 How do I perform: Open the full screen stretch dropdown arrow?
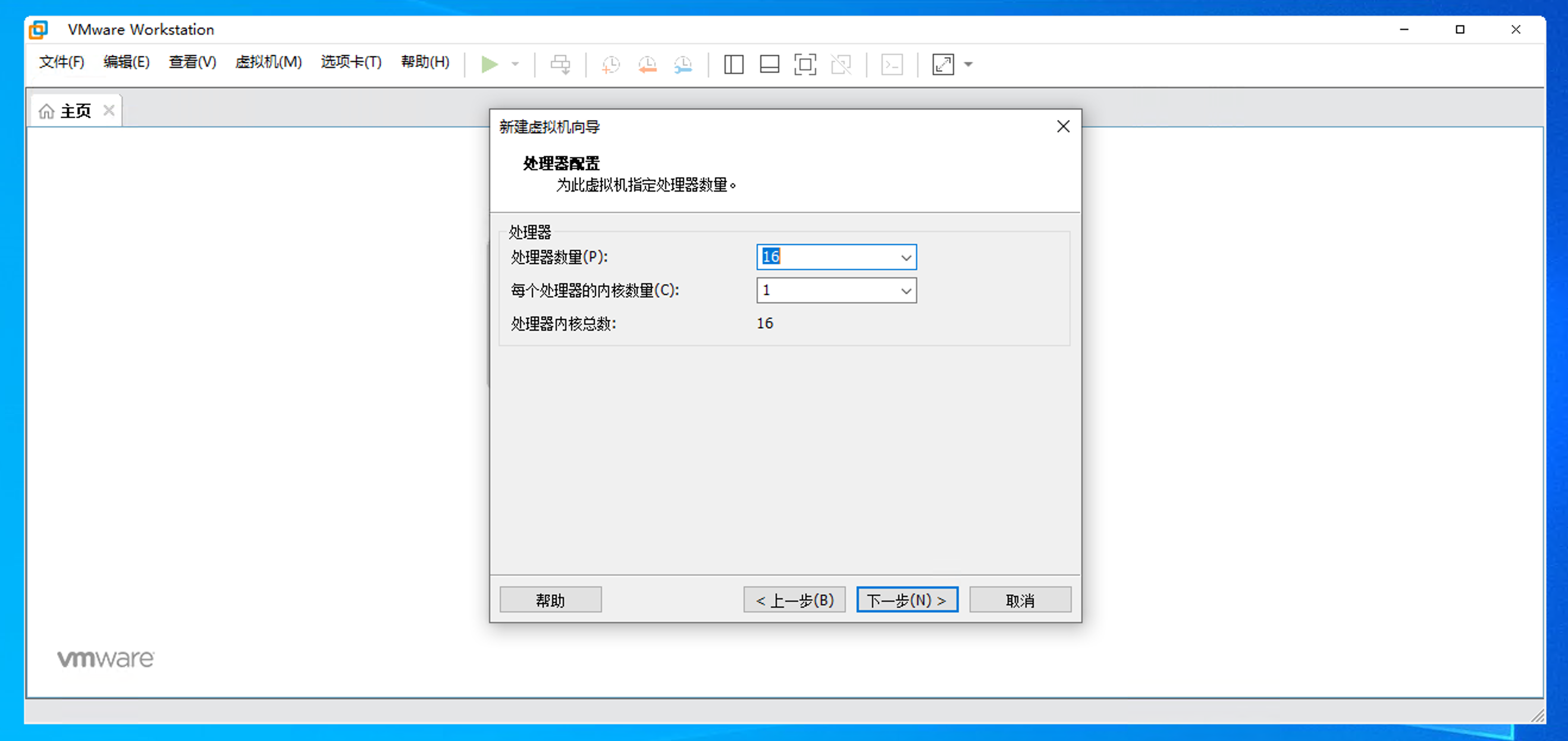coord(968,64)
